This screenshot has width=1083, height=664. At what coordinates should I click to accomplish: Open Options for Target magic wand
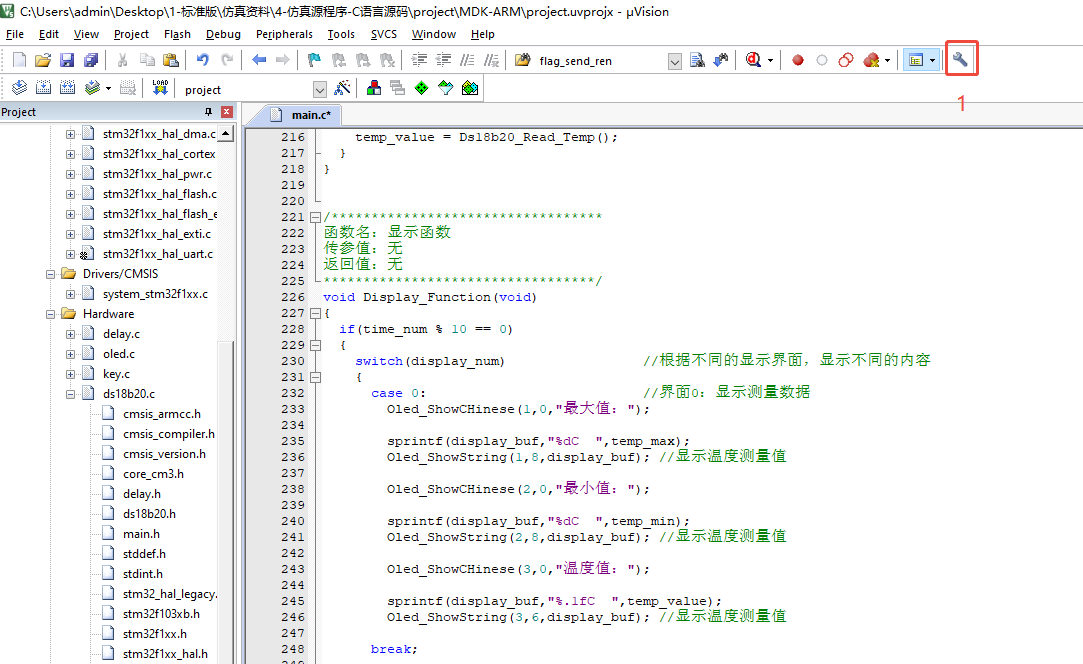coord(342,88)
